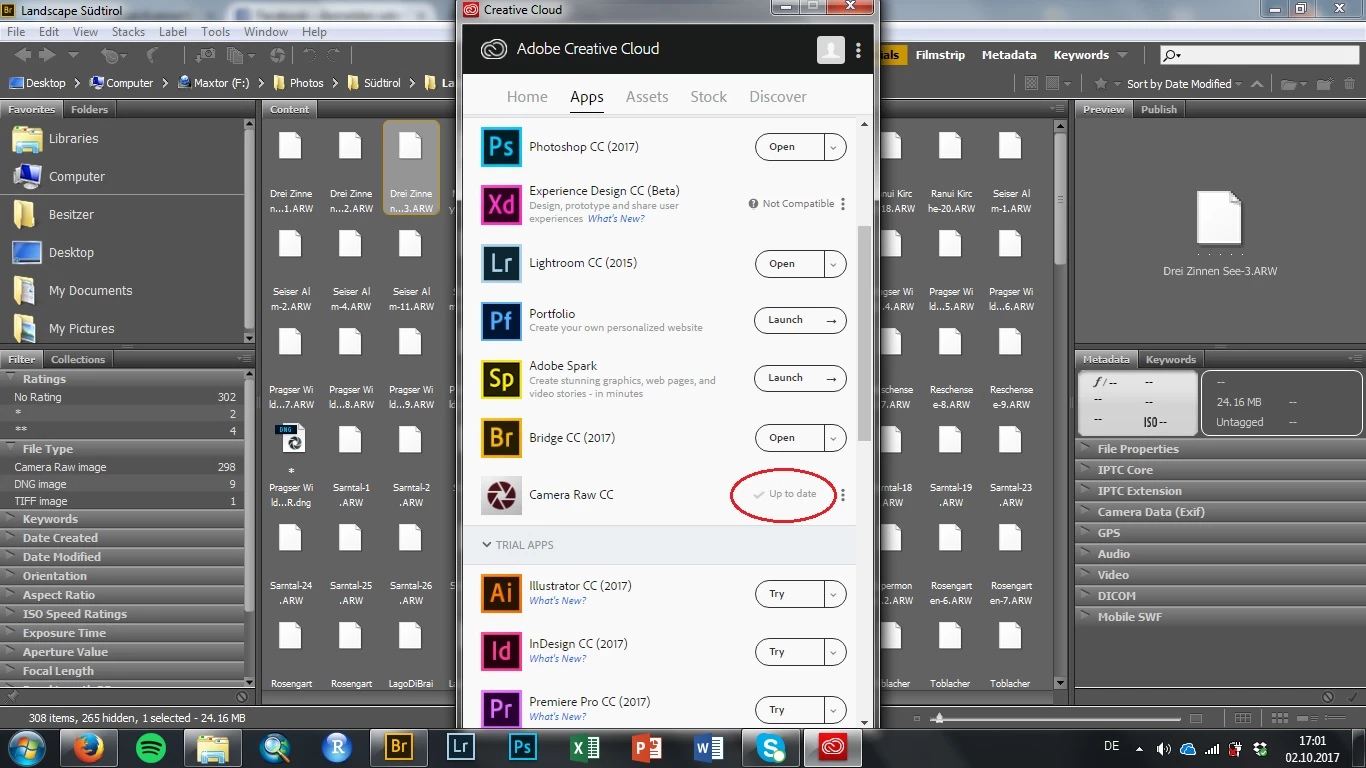Click Open in Camera Raw icon in Bridge
The image size is (1366, 768).
(x=277, y=56)
